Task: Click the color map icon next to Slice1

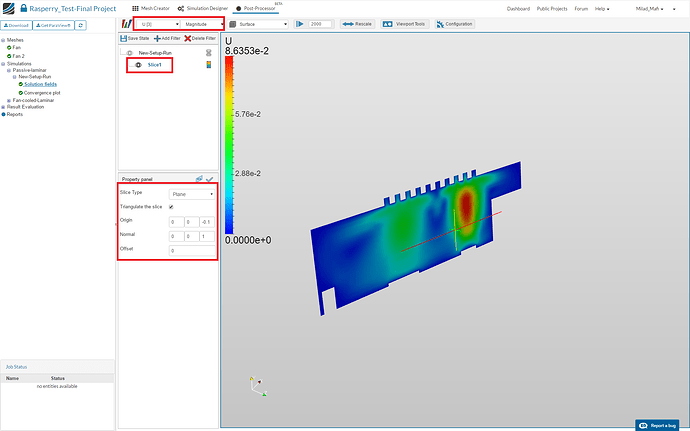Action: [208, 65]
